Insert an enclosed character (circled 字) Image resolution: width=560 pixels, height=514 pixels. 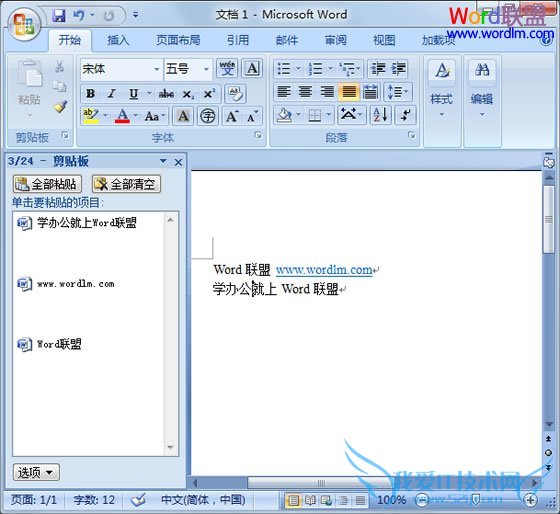[x=208, y=116]
